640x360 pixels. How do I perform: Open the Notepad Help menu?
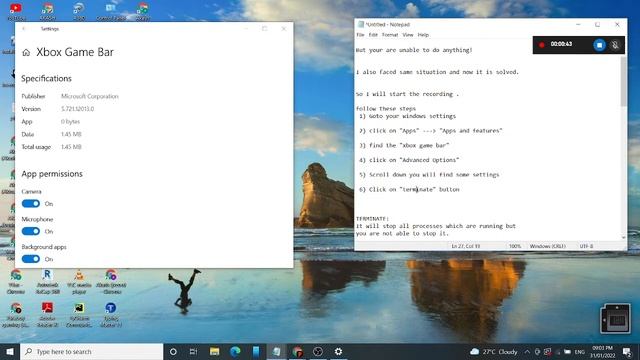pos(423,35)
